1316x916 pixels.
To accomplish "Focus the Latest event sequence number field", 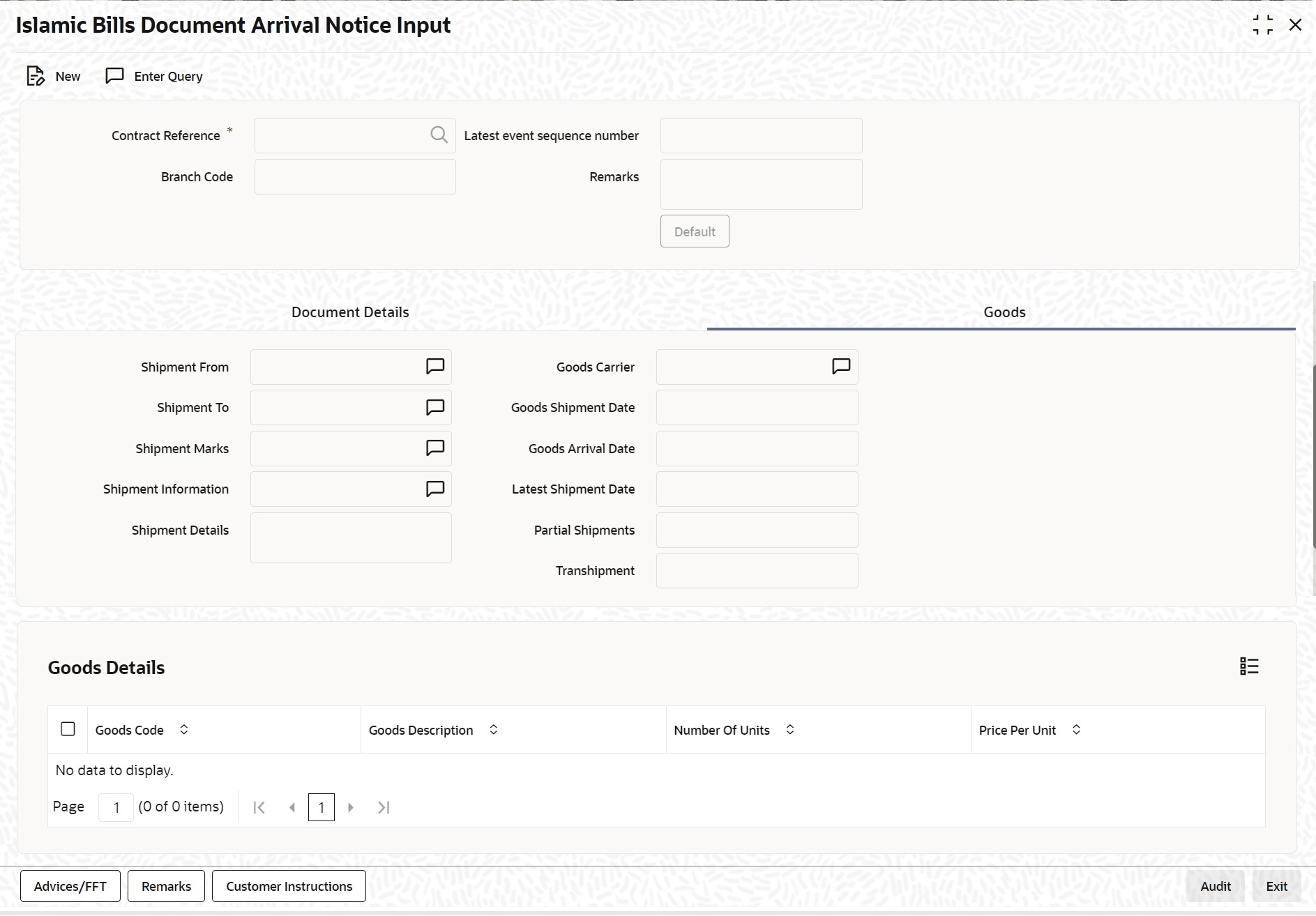I will coord(762,135).
